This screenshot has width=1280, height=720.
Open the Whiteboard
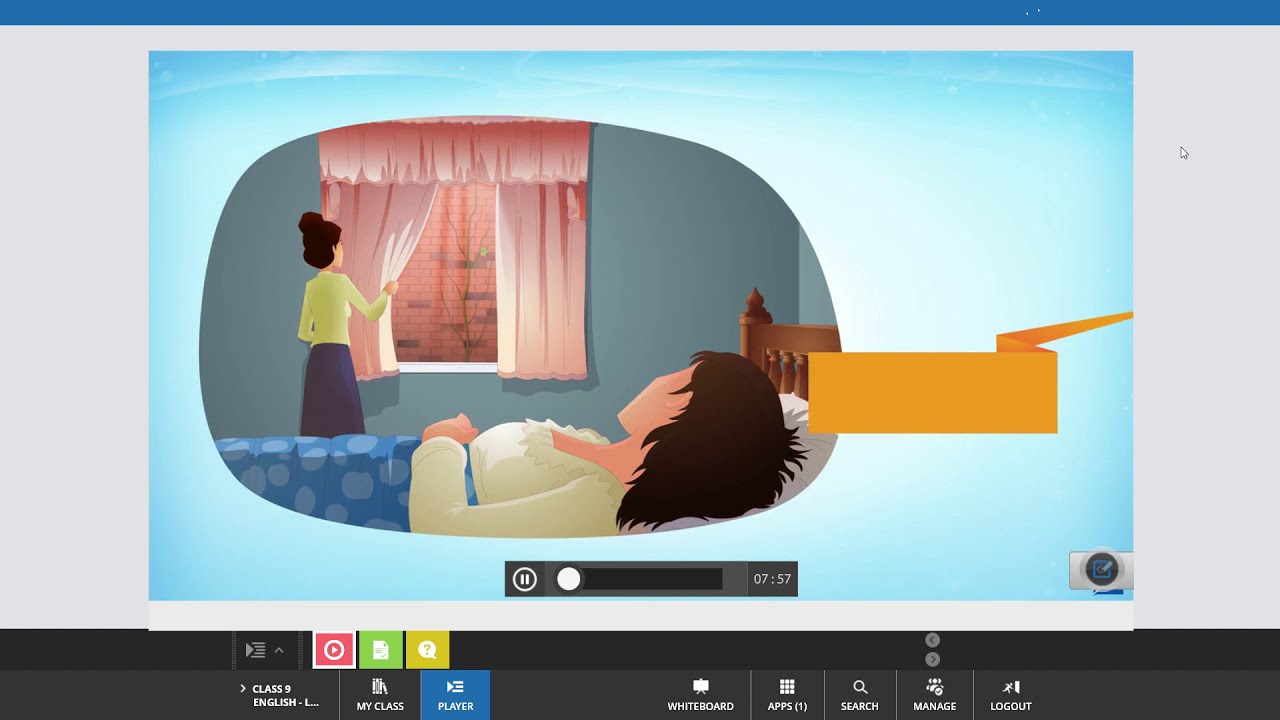700,695
